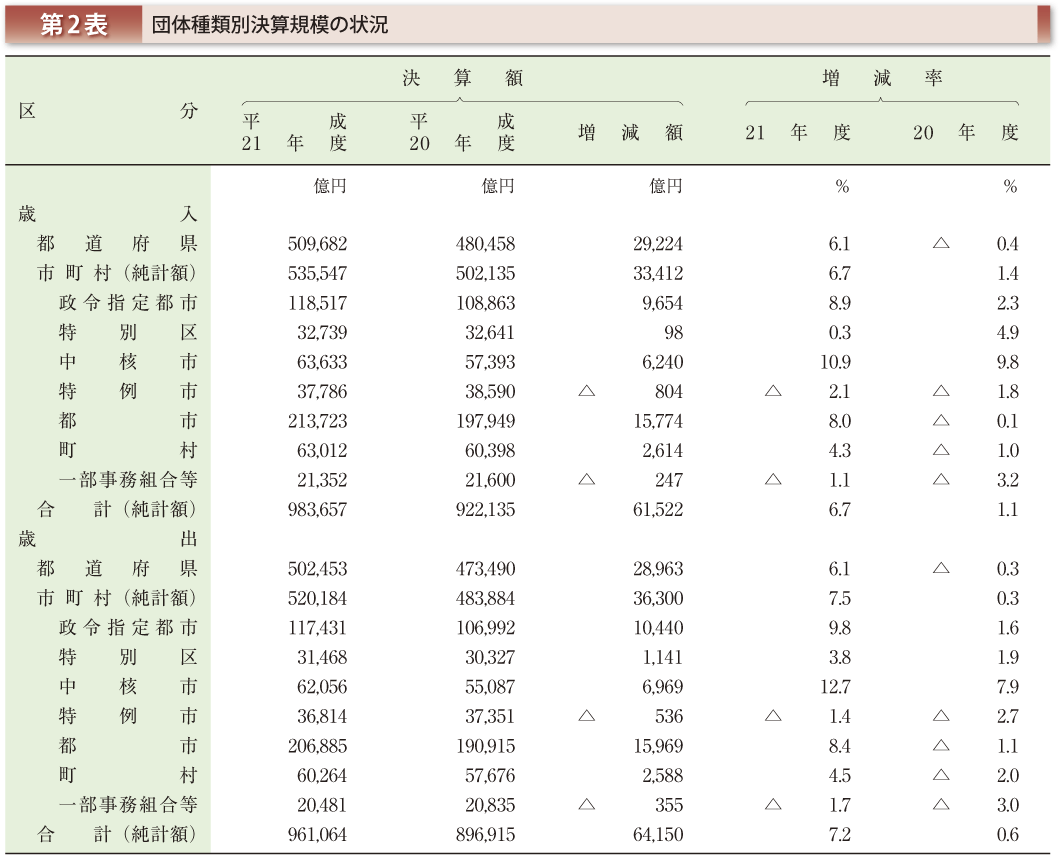Screen dimensions: 1059x855
Task: Click the value 535,547
Action: point(317,274)
